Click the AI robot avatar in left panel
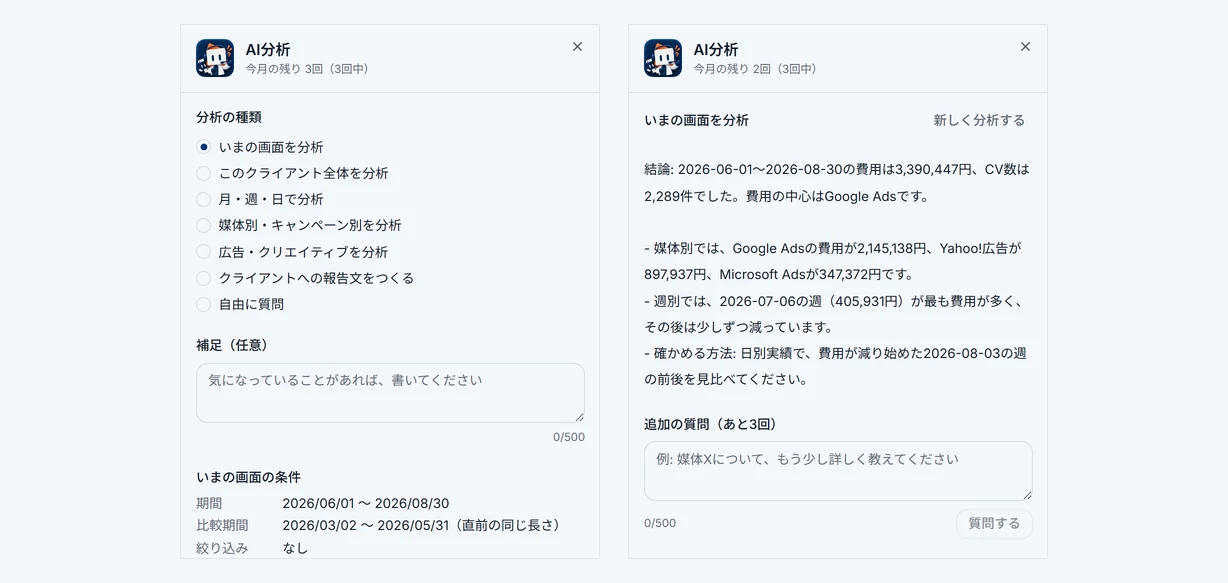 [215, 58]
